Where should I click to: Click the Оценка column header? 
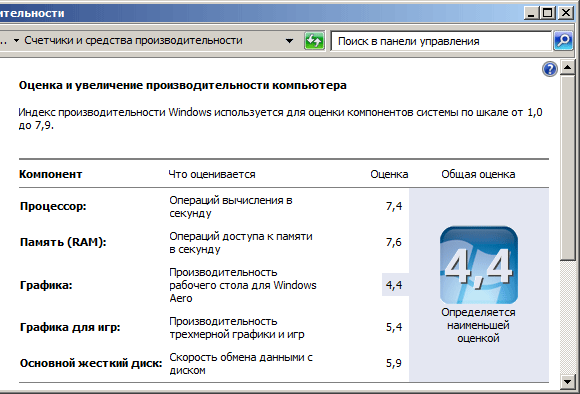(x=389, y=174)
